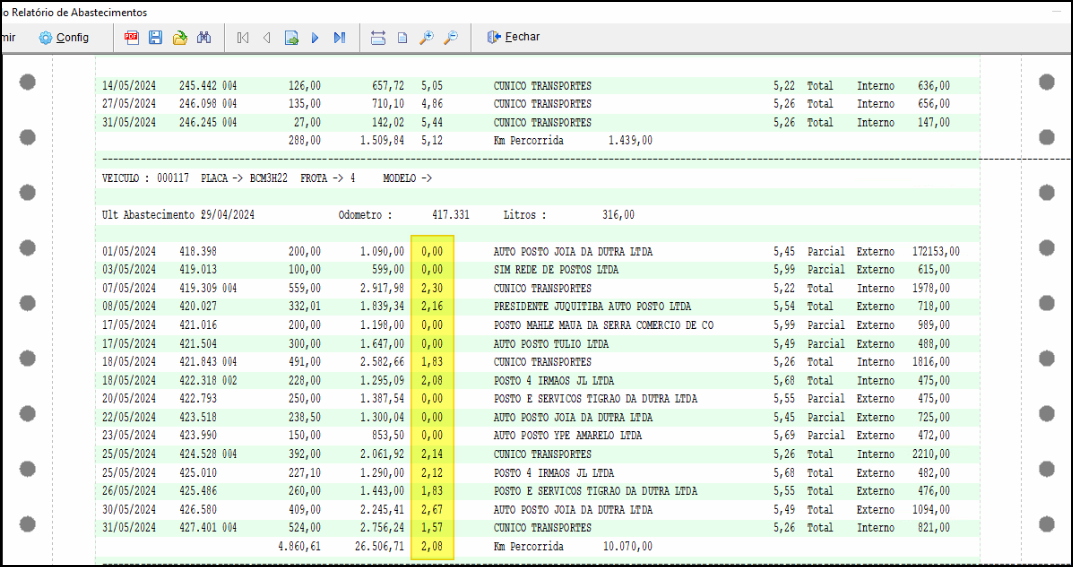Select AUTO POSTO YPE AMARELO LTDA
Viewport: 1073px width, 567px height.
point(567,435)
